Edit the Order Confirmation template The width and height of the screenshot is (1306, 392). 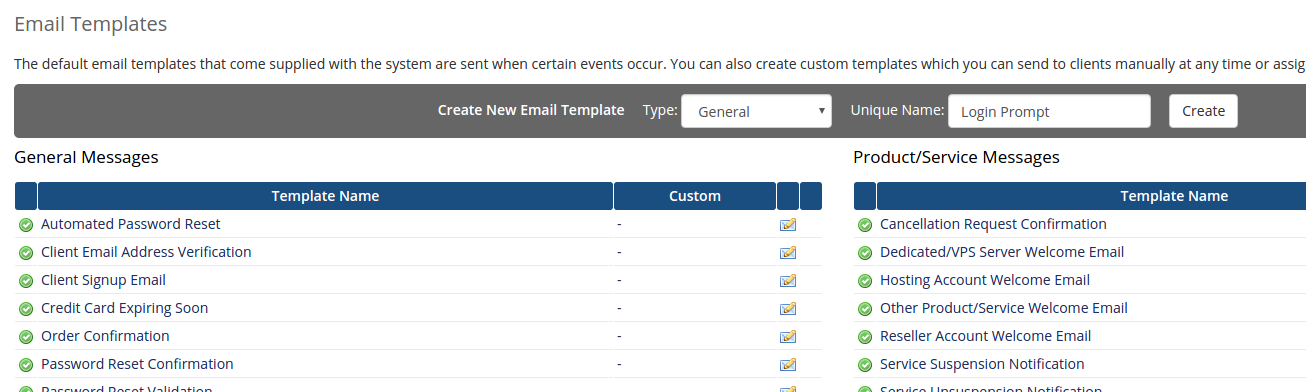click(x=788, y=336)
